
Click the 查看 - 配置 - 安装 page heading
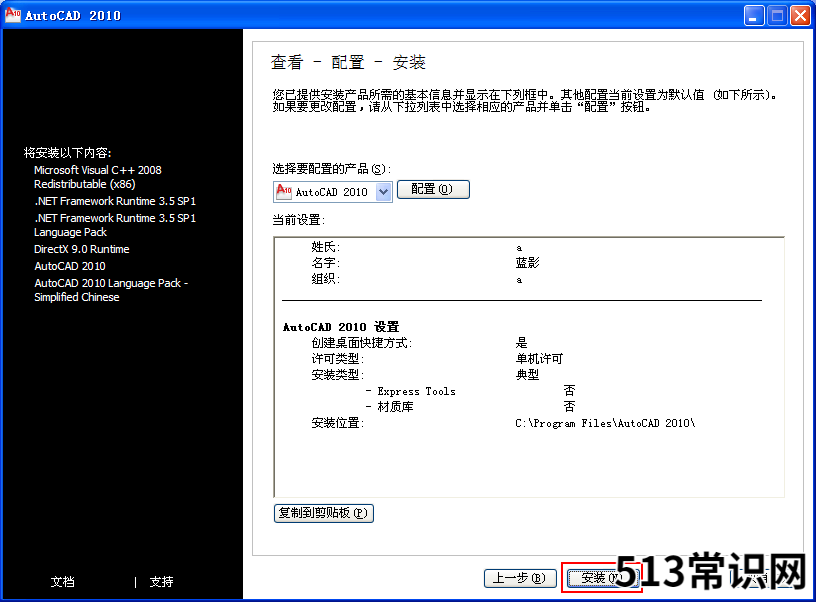tap(348, 62)
